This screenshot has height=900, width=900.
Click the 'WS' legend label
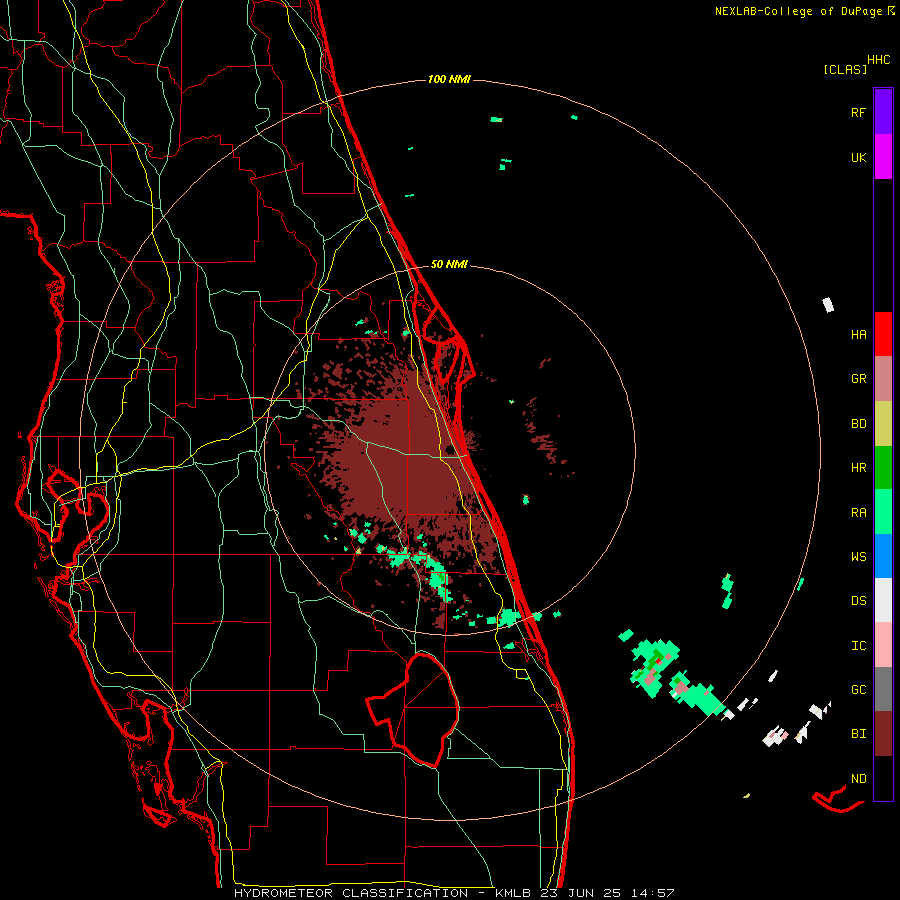click(x=858, y=556)
